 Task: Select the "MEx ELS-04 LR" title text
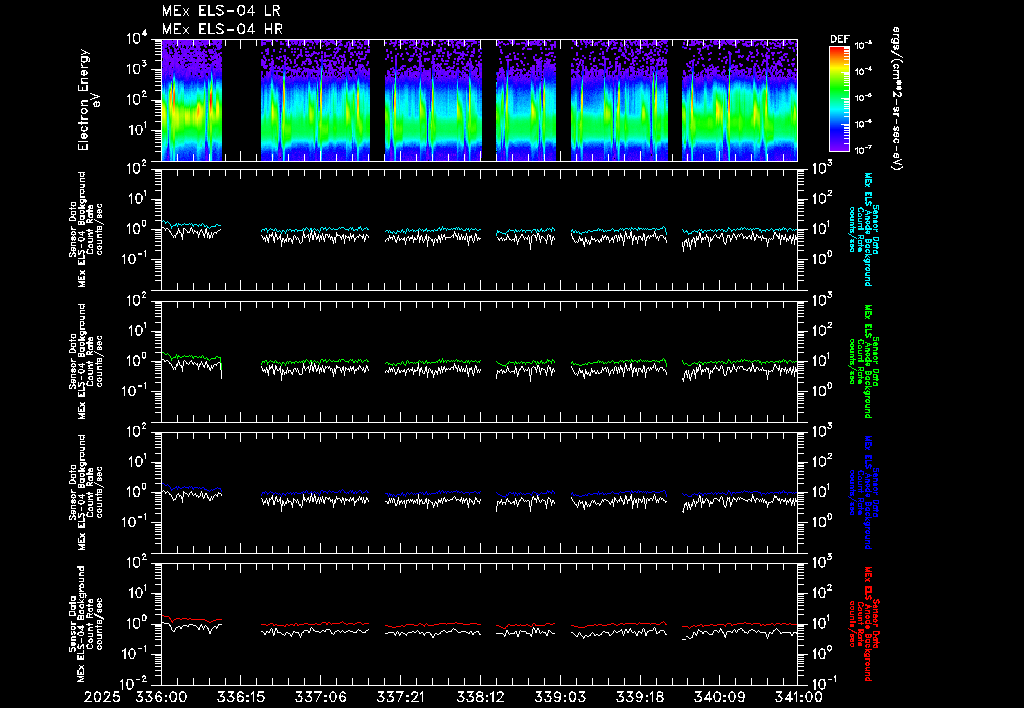(x=221, y=11)
